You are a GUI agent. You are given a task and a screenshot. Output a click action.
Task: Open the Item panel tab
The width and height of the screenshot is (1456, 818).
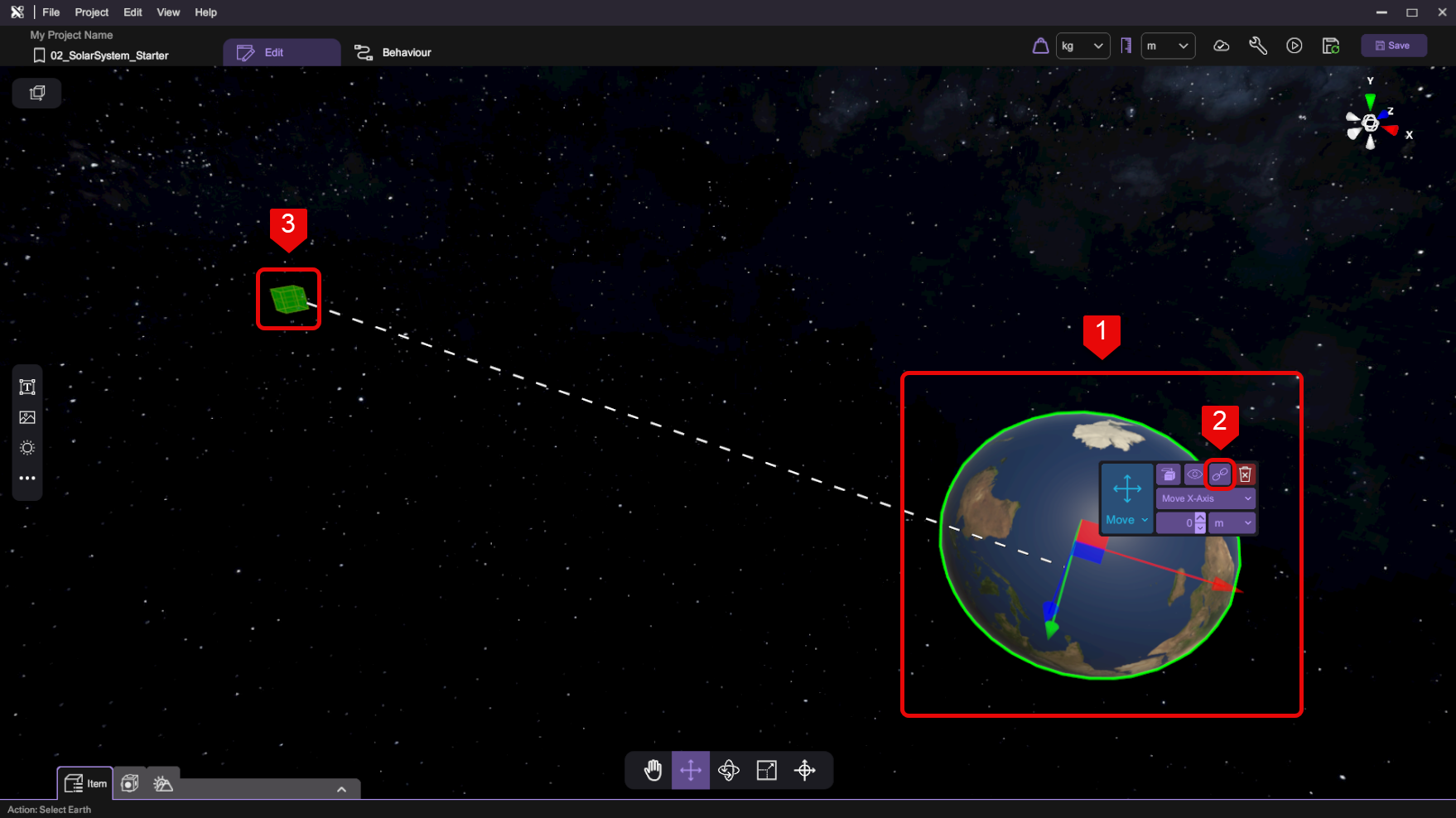click(x=85, y=783)
